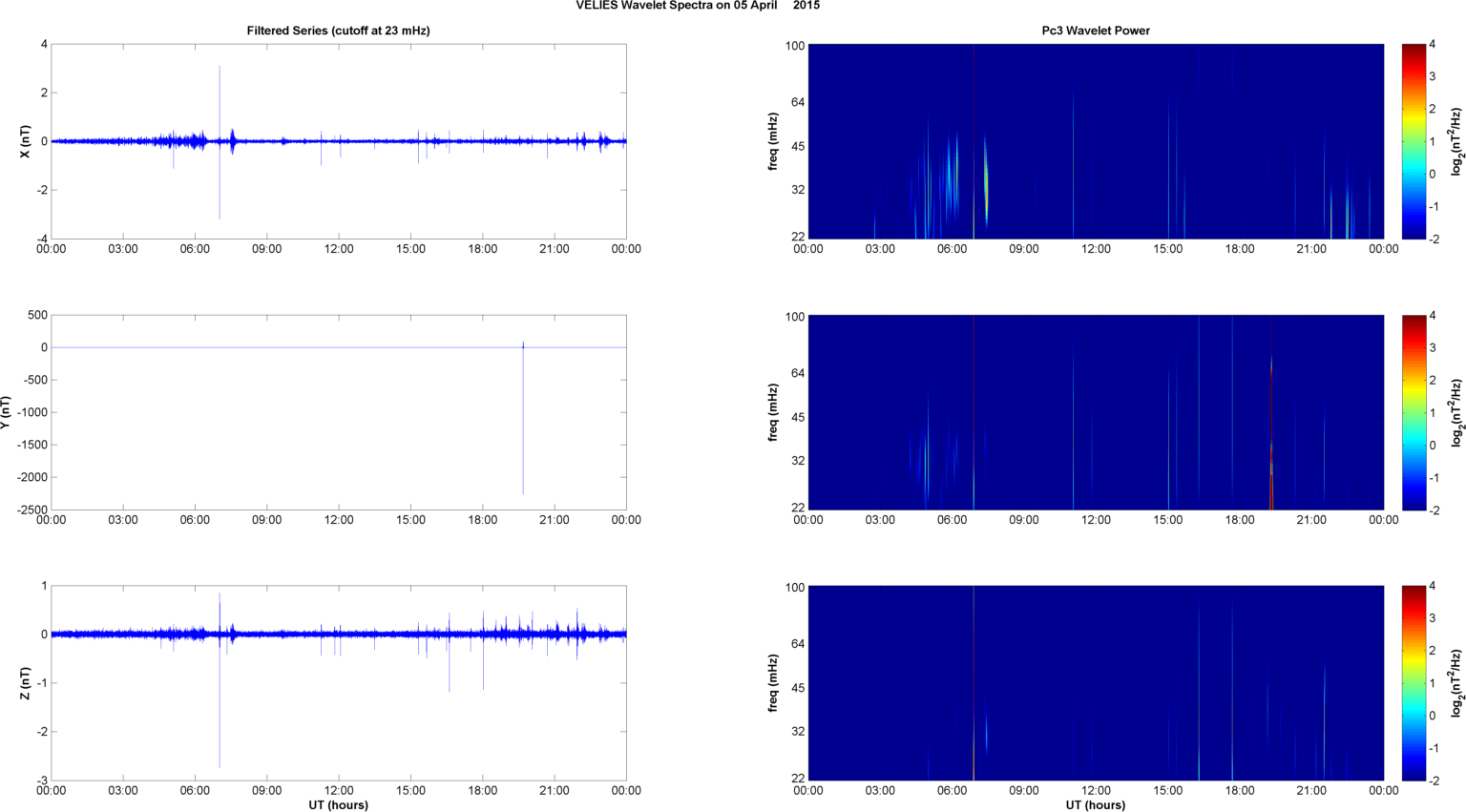1466x812 pixels.
Task: Select the 'Pc3 Wavelet Power' heading
Action: 1096,31
